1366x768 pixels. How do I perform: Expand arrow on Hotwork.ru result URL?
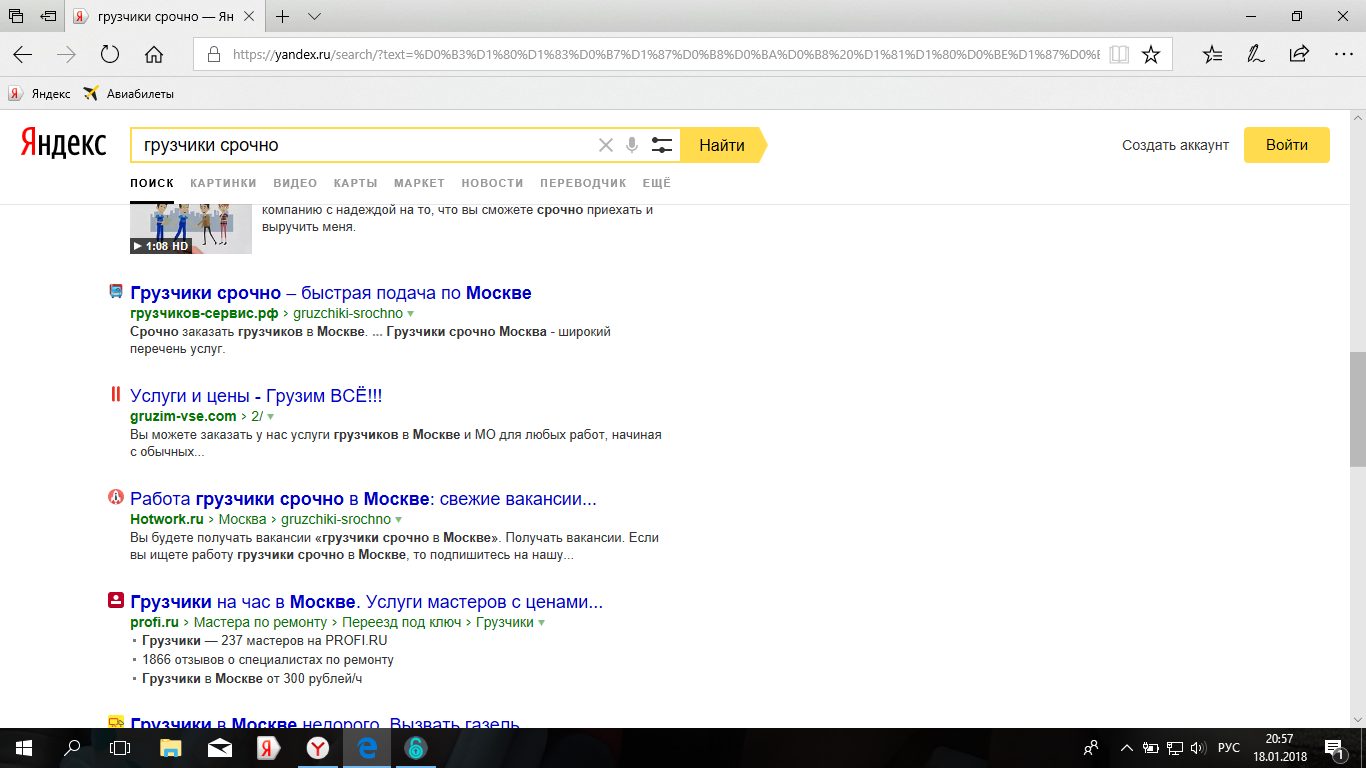pyautogui.click(x=398, y=520)
